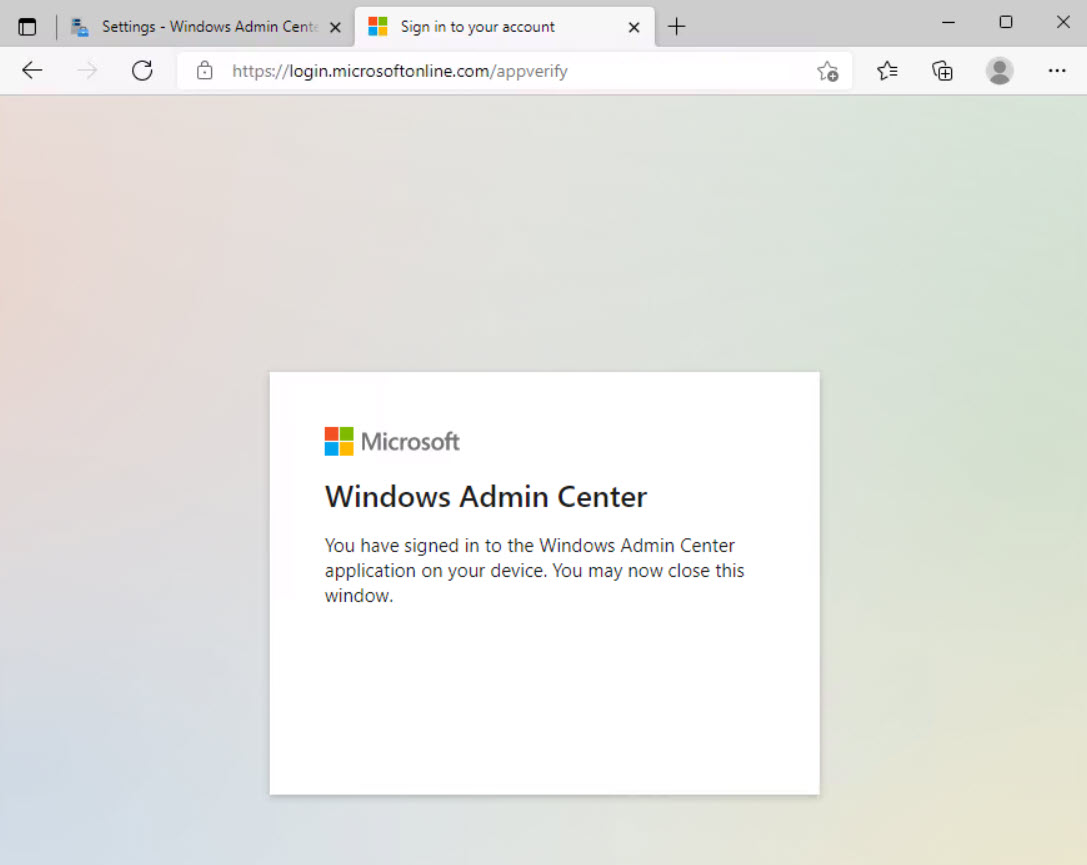This screenshot has height=865, width=1087.
Task: Click the Windows Admin Center tab favicon
Action: pos(78,26)
